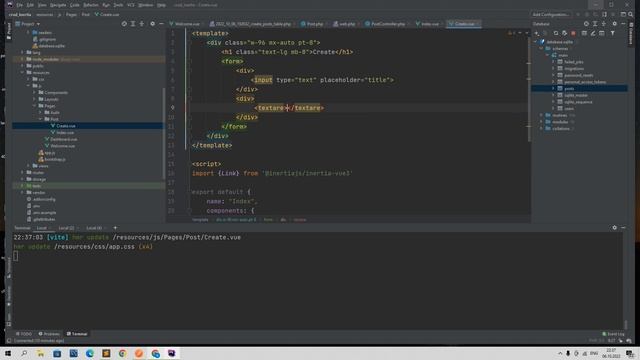The width and height of the screenshot is (640, 360).
Task: Select Dashboard.vue in Project tree
Action: [x=64, y=139]
